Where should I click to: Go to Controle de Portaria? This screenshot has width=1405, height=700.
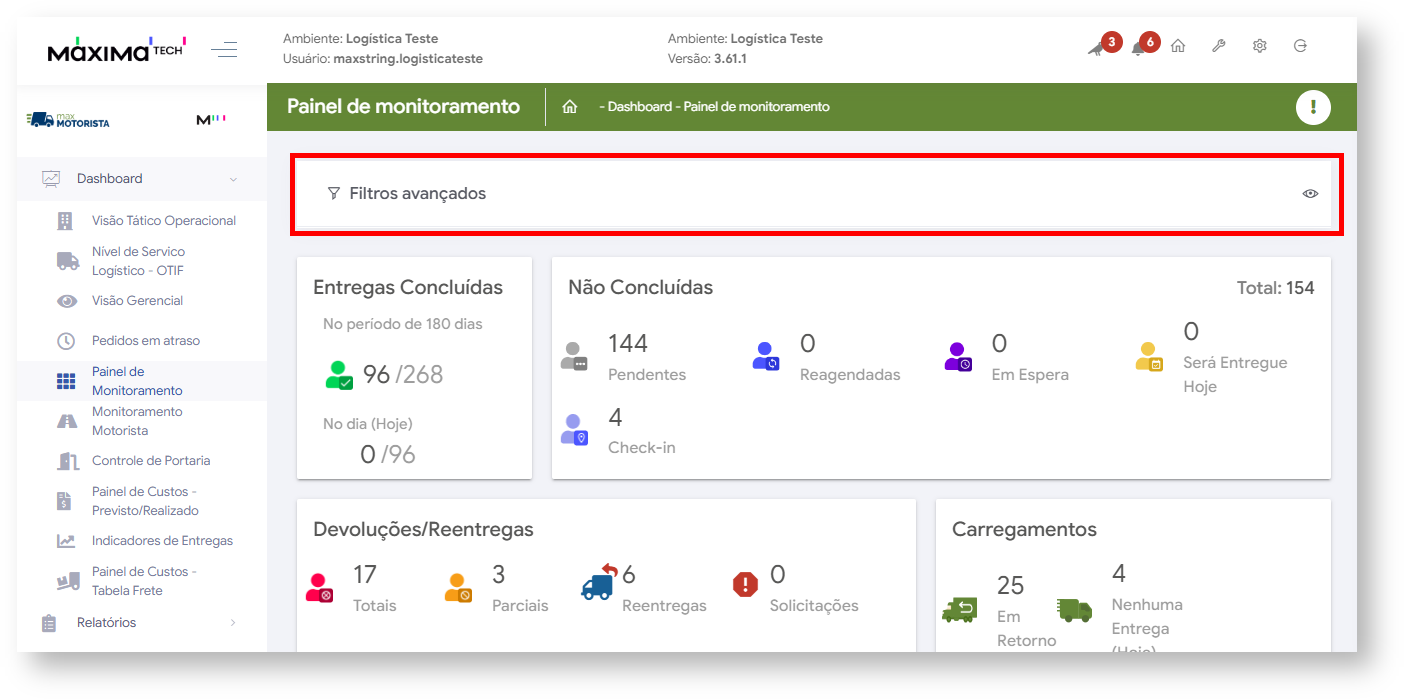pos(151,461)
